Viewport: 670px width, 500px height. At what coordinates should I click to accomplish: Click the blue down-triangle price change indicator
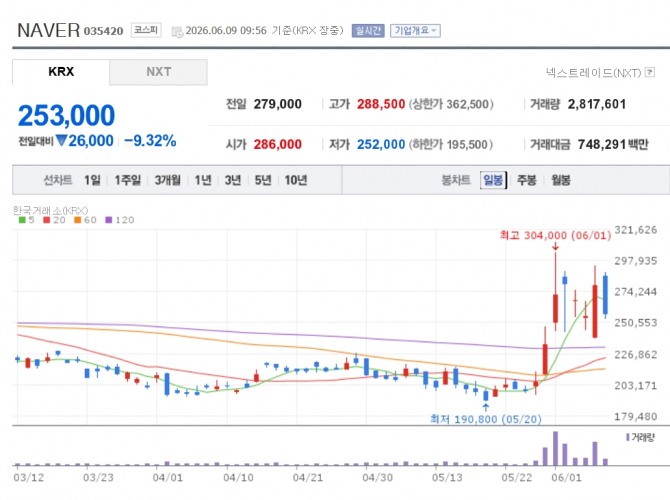(x=62, y=140)
